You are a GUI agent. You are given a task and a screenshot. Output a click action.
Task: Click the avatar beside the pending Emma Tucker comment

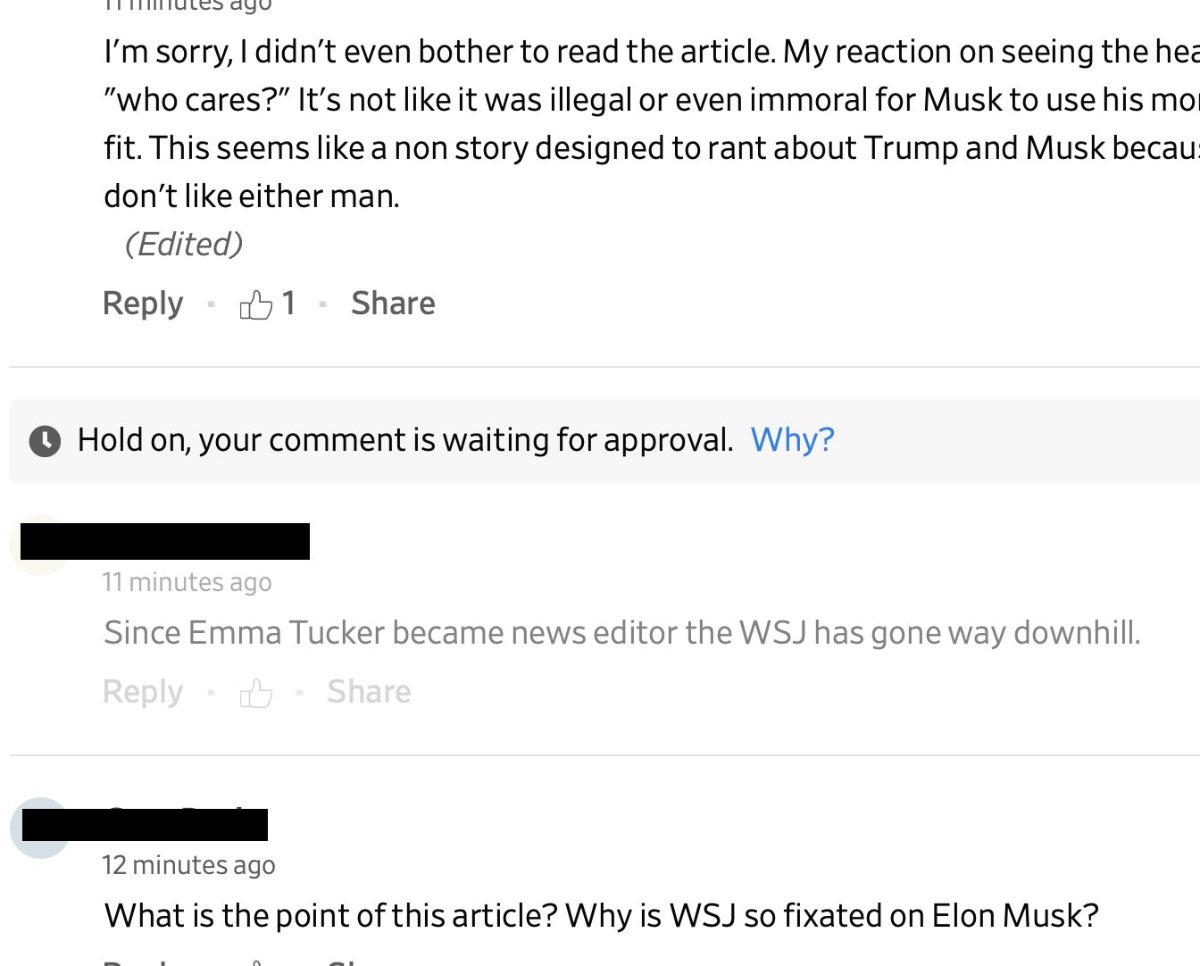tap(40, 544)
